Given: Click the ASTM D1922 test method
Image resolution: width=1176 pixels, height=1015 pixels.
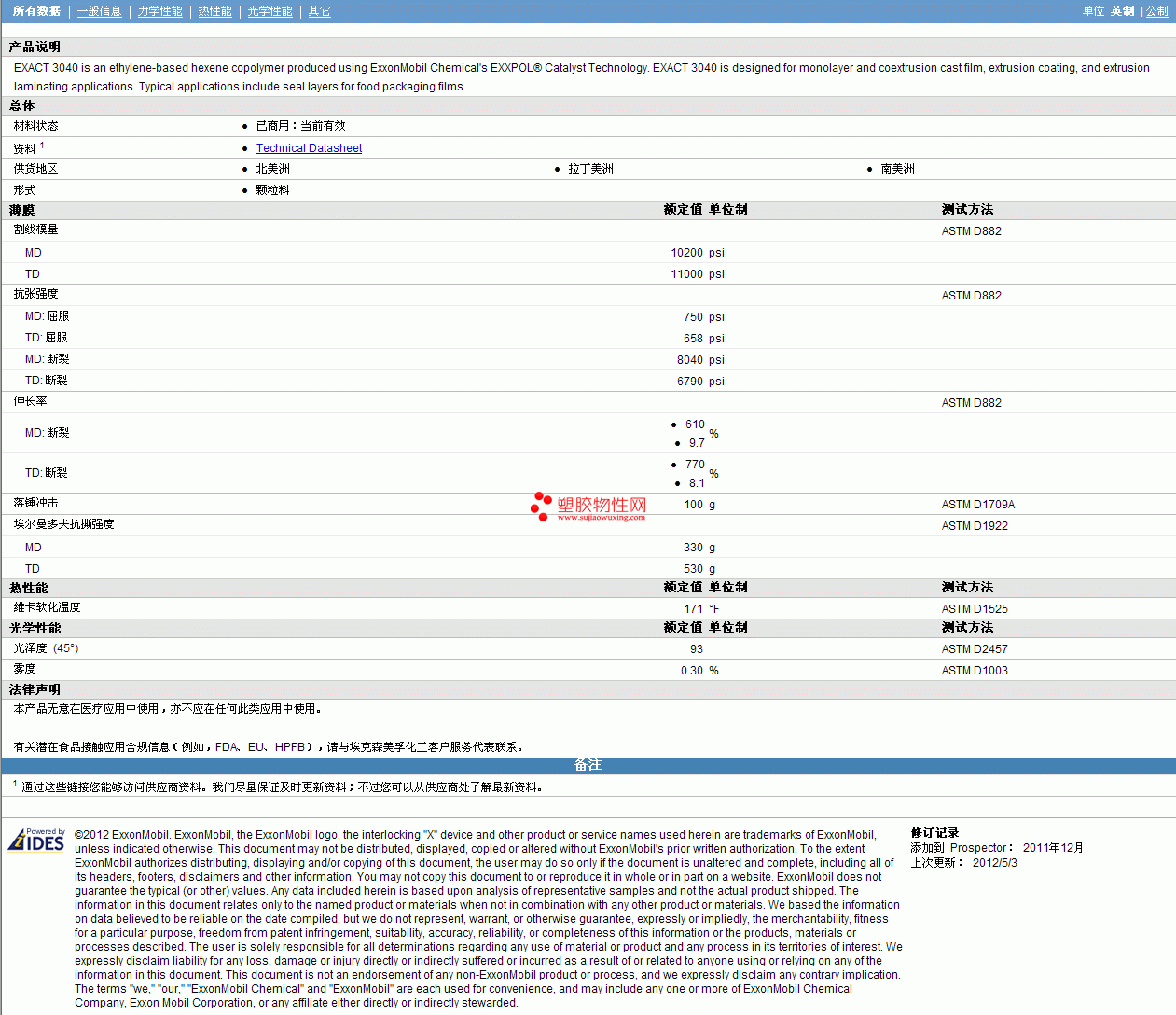Looking at the screenshot, I should point(975,526).
